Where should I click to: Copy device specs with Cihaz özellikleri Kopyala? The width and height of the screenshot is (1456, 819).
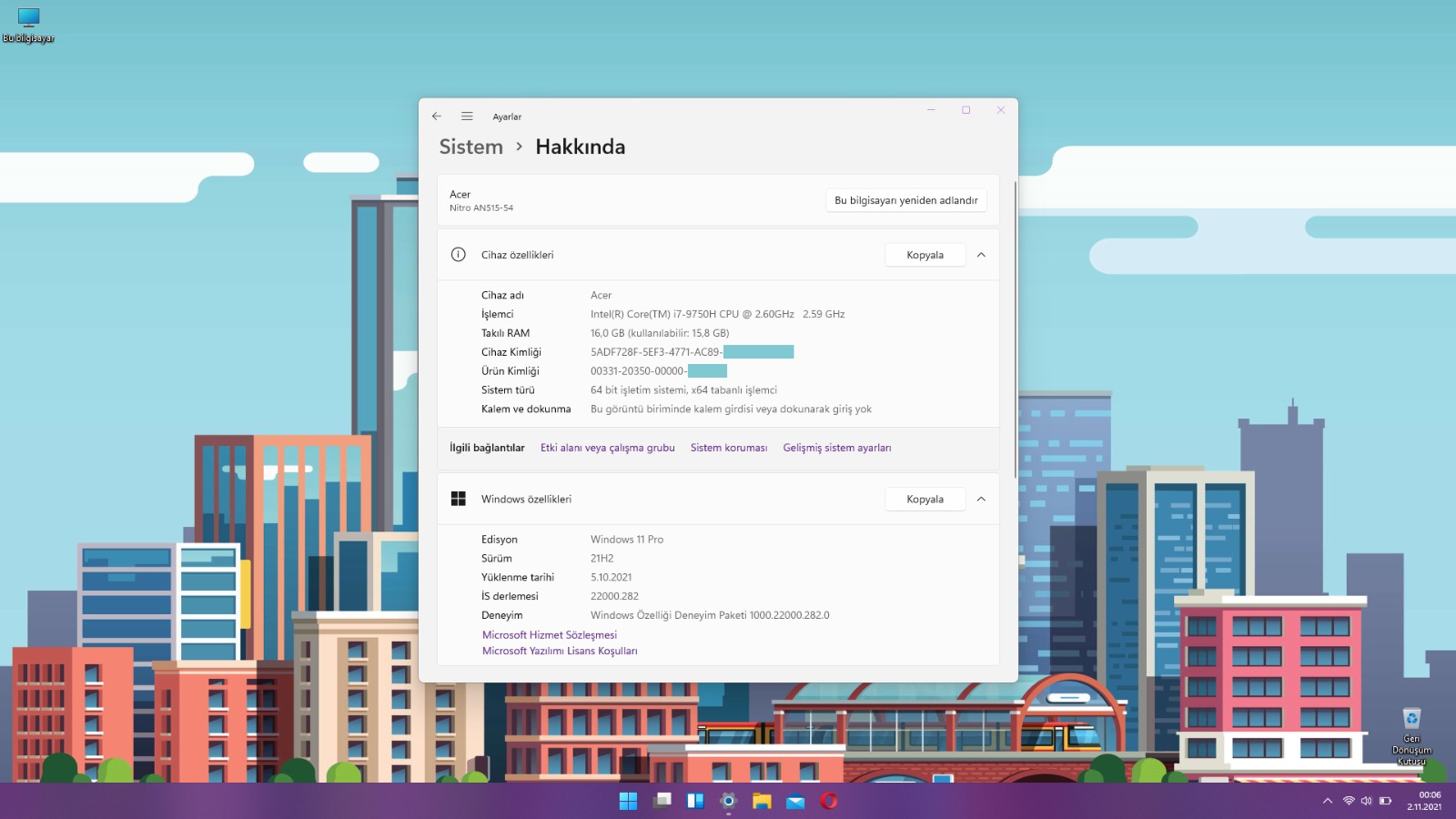pyautogui.click(x=925, y=255)
